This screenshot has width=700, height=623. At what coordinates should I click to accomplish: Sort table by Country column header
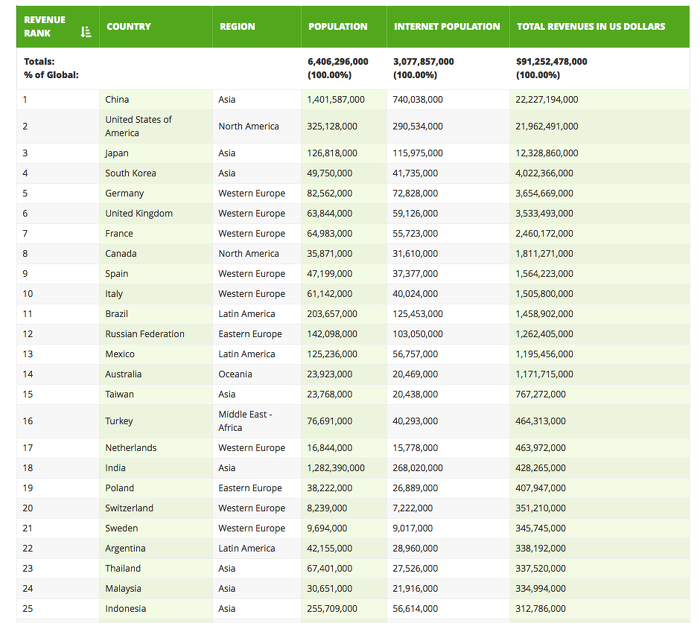(129, 26)
